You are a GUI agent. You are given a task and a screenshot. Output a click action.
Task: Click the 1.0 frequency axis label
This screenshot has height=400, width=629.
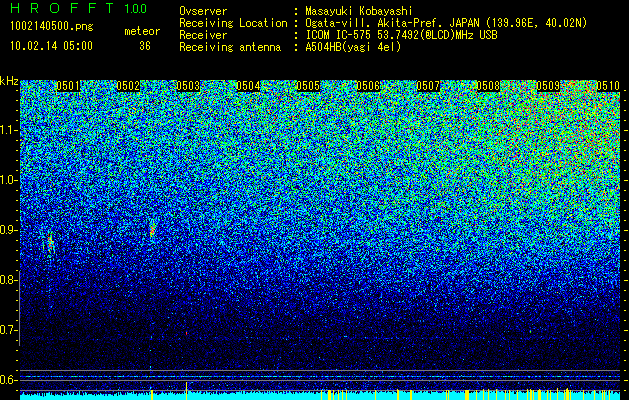[x=8, y=180]
